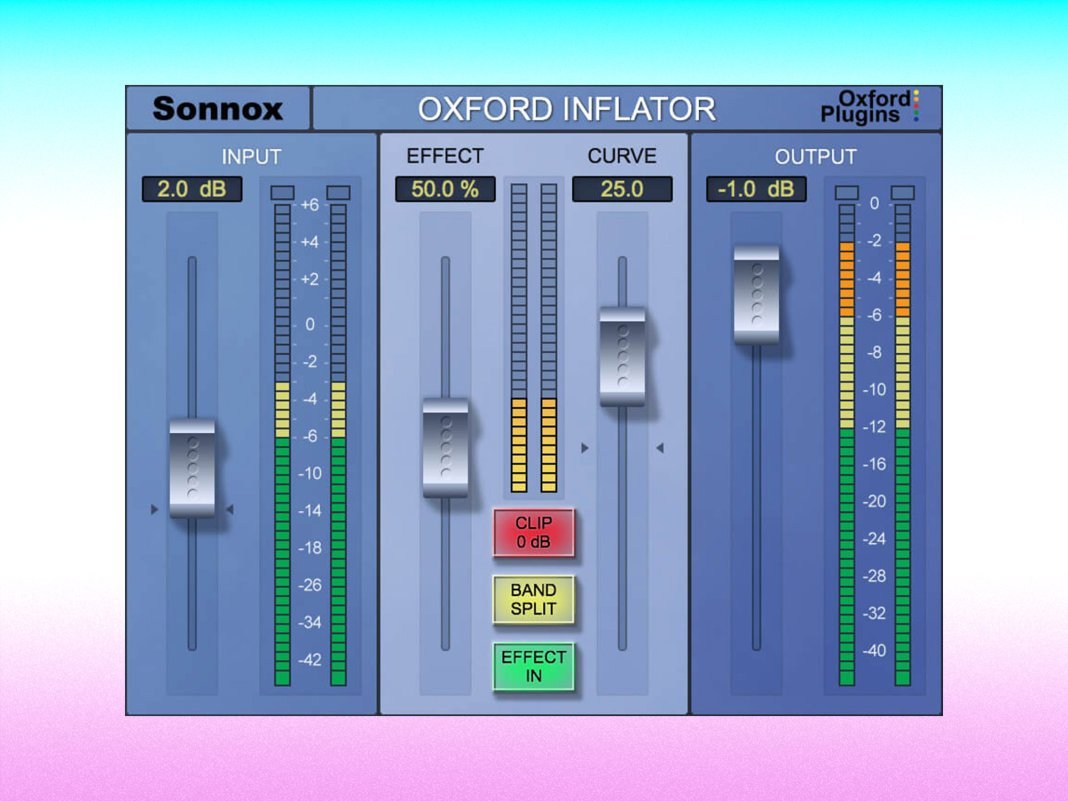Click the INPUT fader handle
The width and height of the screenshot is (1068, 801).
[x=192, y=469]
